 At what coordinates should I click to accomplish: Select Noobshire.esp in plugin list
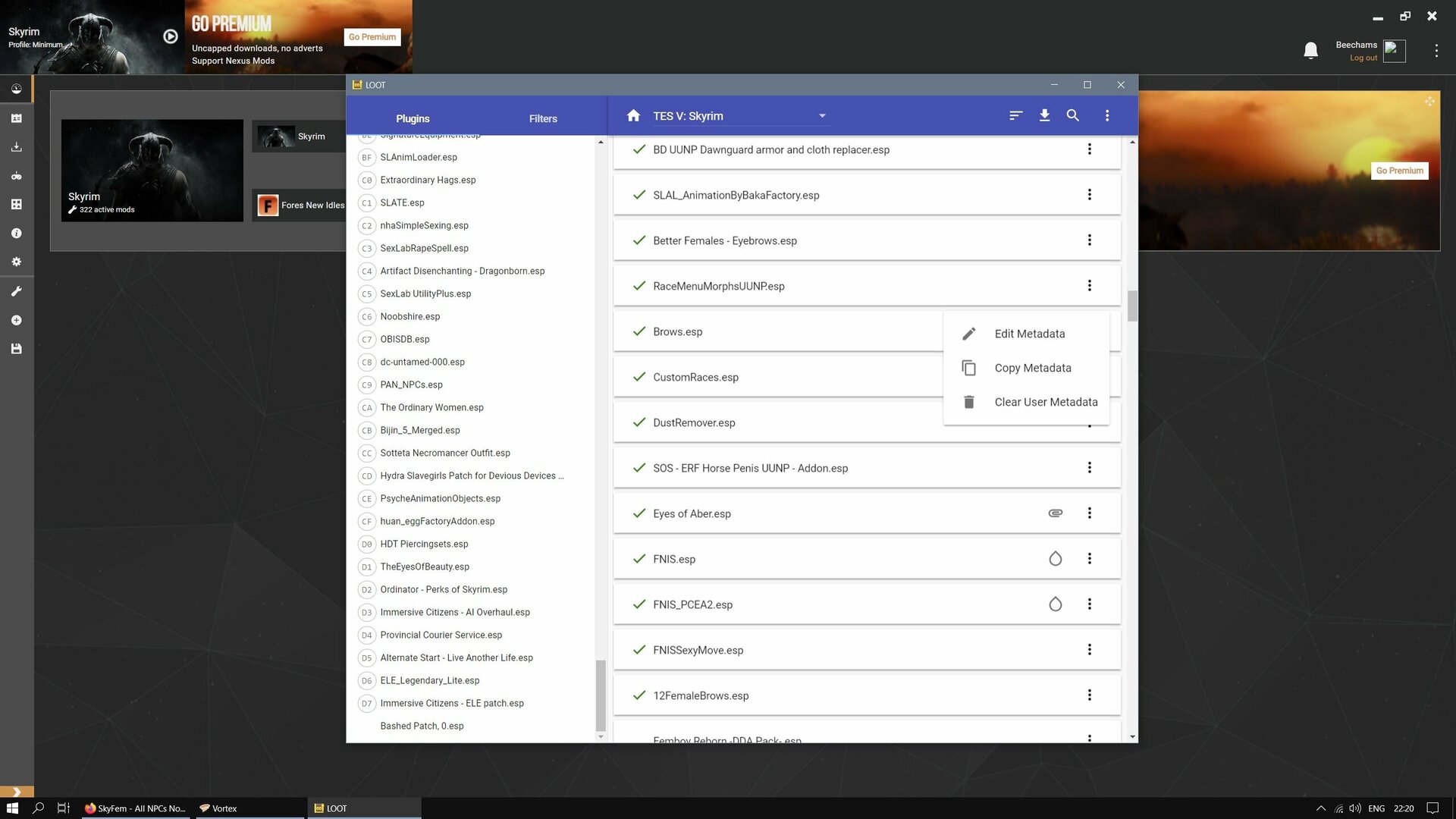409,316
